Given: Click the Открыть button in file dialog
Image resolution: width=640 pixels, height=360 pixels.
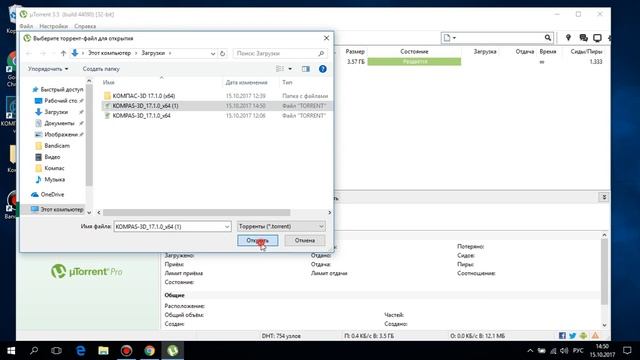Looking at the screenshot, I should (258, 240).
